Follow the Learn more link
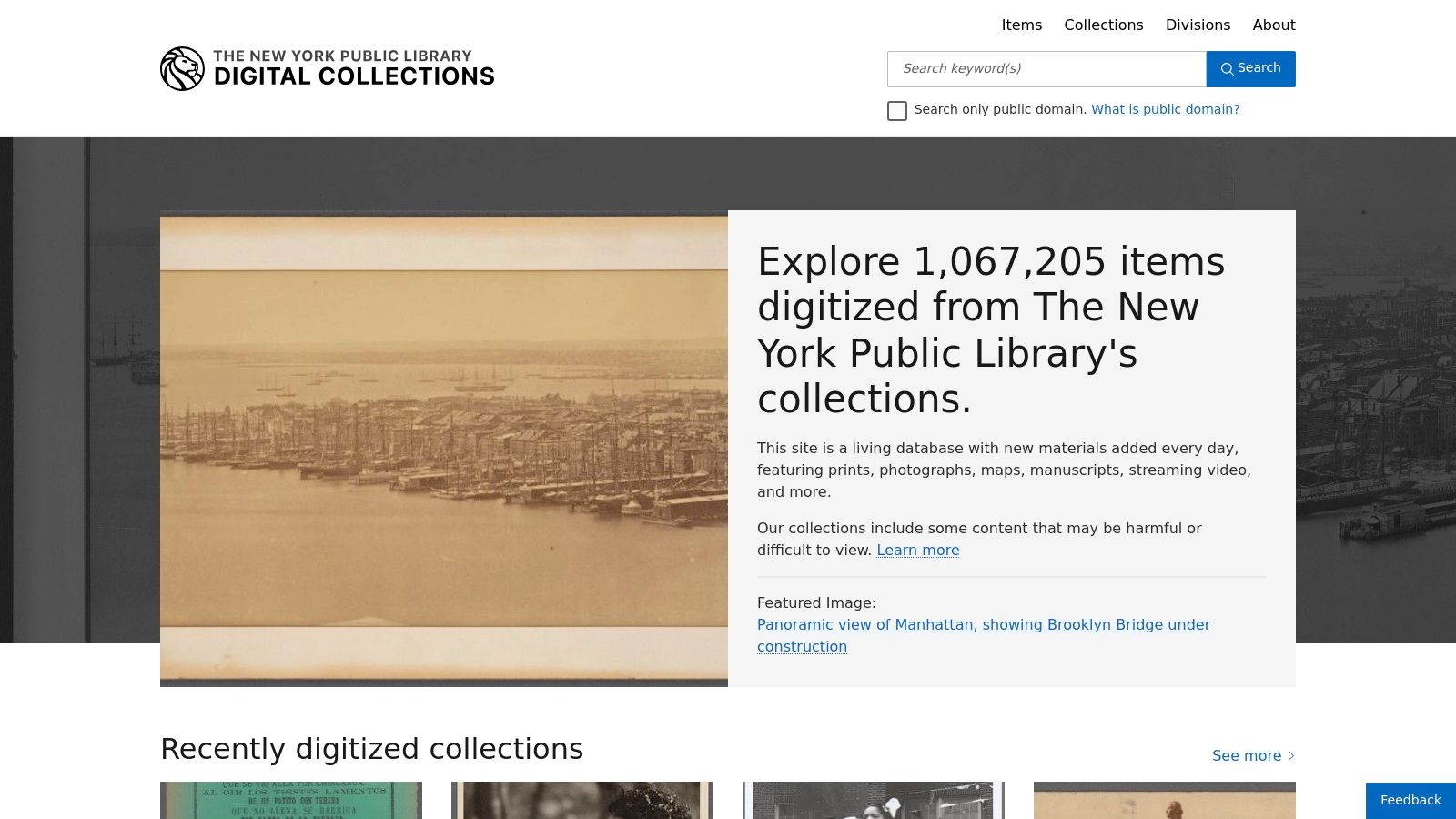Screen dimensions: 1456x819 click(x=917, y=550)
